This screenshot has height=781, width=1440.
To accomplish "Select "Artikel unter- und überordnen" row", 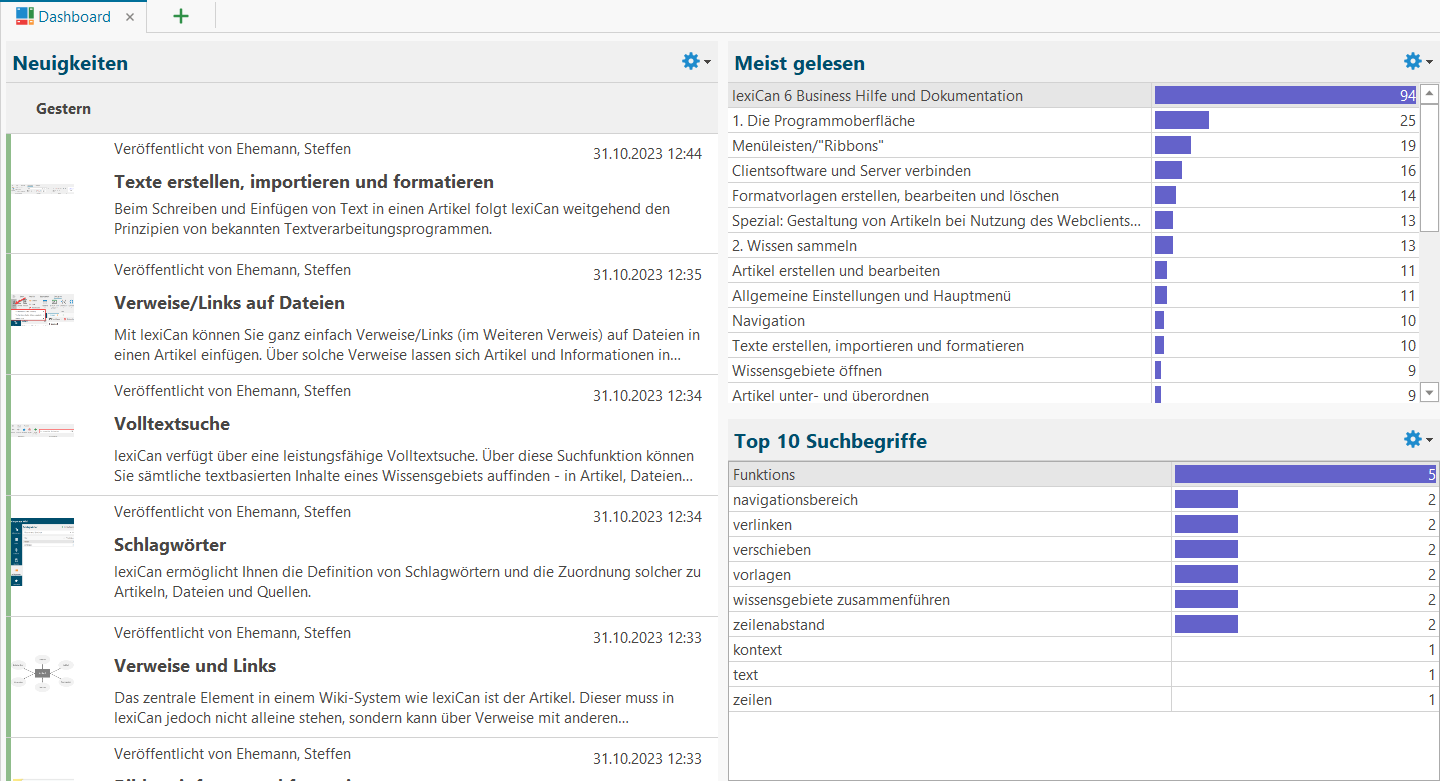I will click(x=1073, y=394).
